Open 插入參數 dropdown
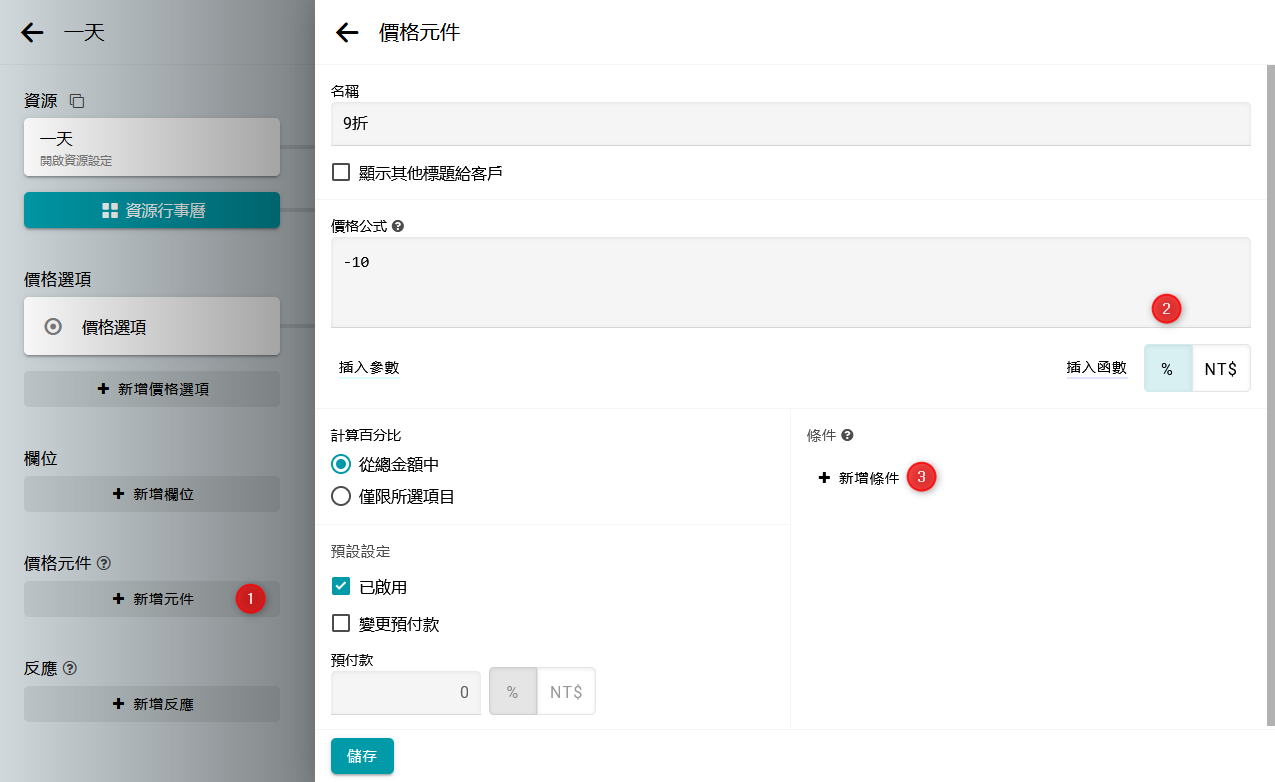 (x=369, y=368)
